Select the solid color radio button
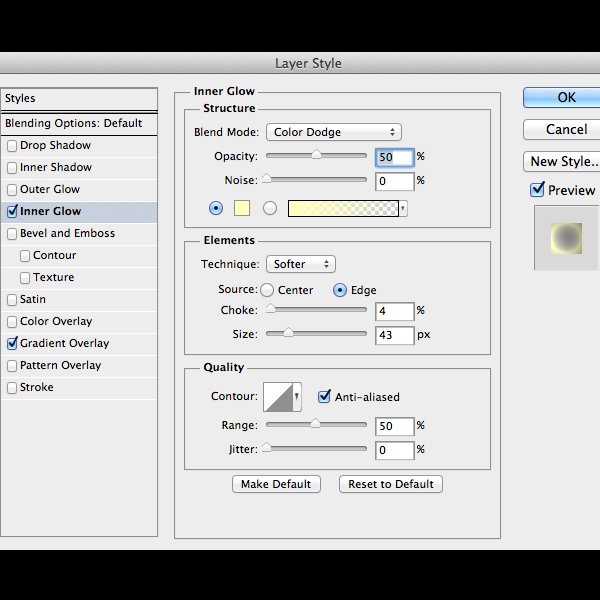The height and width of the screenshot is (600, 600). 216,209
